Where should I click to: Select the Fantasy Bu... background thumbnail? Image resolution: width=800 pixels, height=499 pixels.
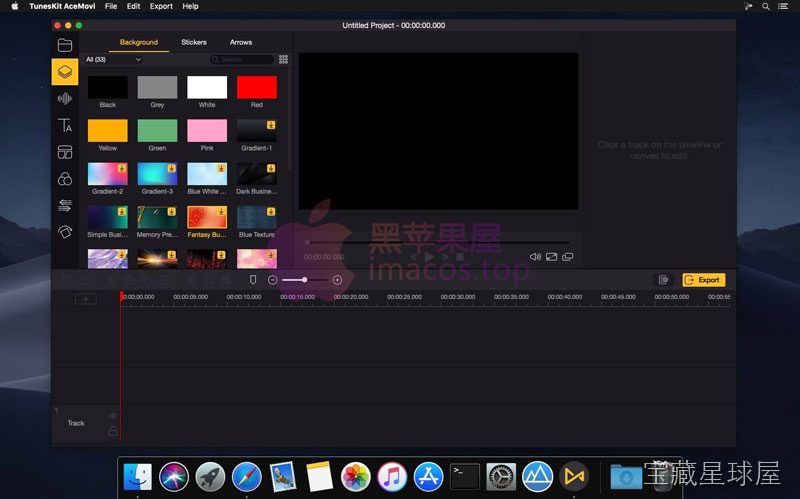pos(207,217)
